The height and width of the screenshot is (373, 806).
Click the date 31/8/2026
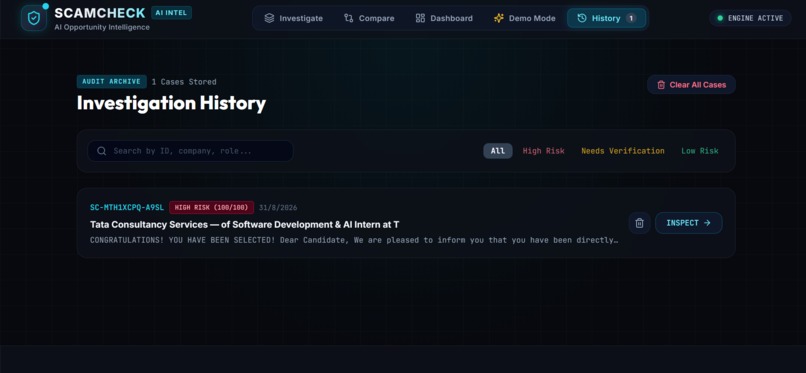(278, 208)
